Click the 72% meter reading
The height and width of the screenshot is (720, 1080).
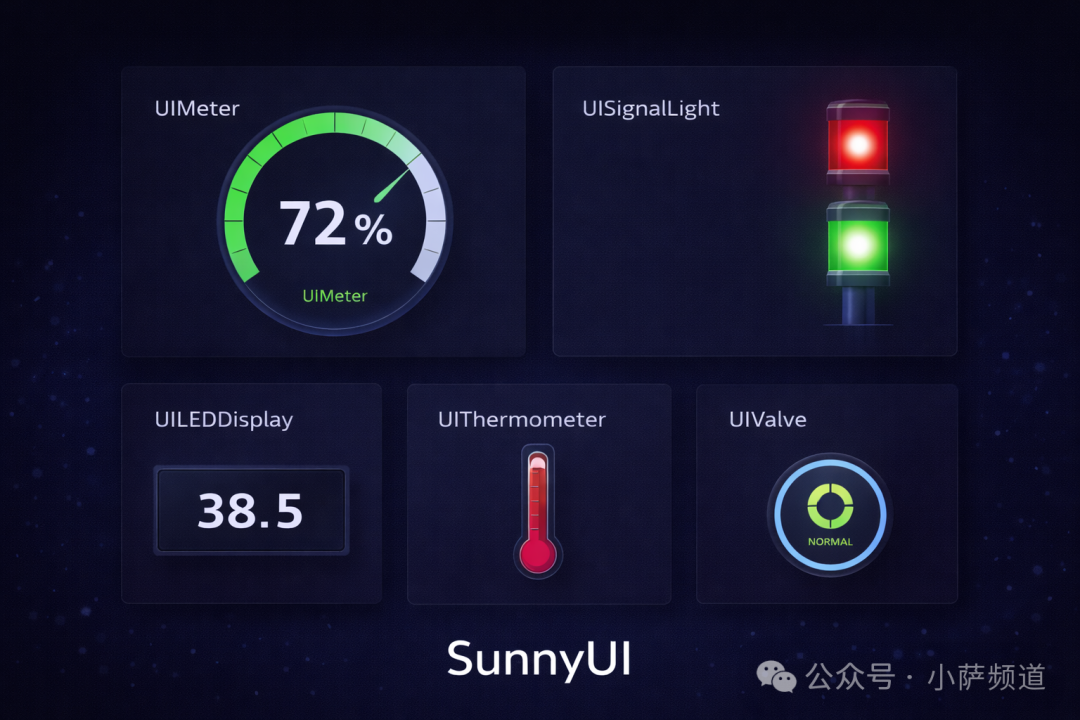pos(335,223)
